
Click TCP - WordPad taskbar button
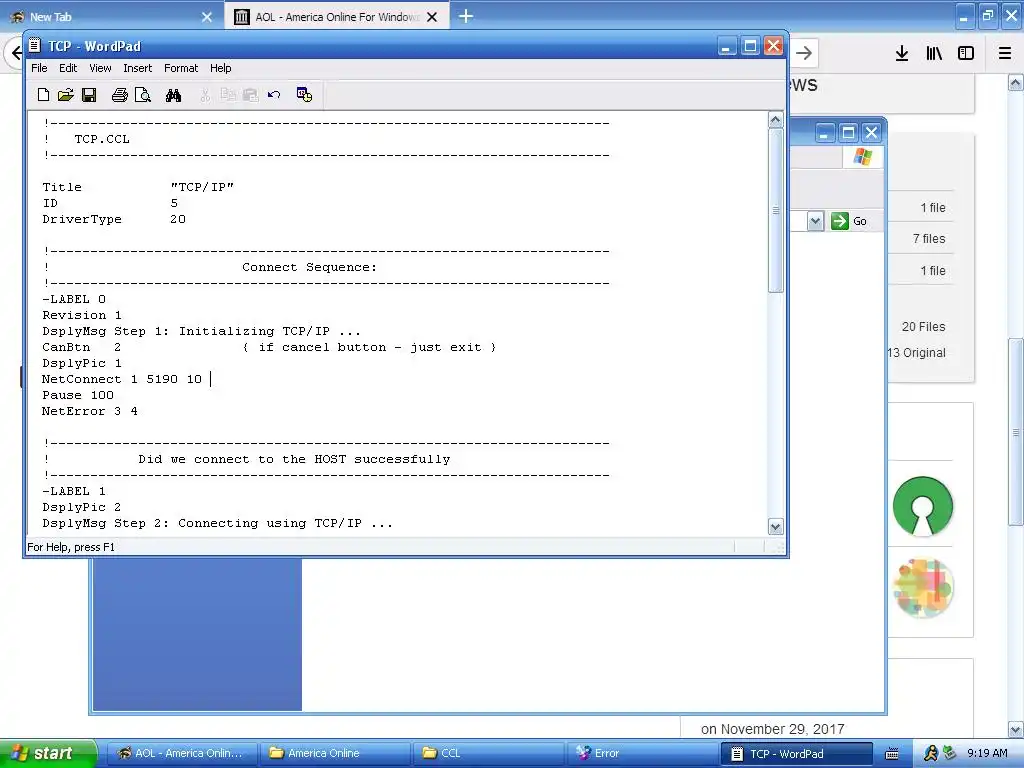click(796, 754)
